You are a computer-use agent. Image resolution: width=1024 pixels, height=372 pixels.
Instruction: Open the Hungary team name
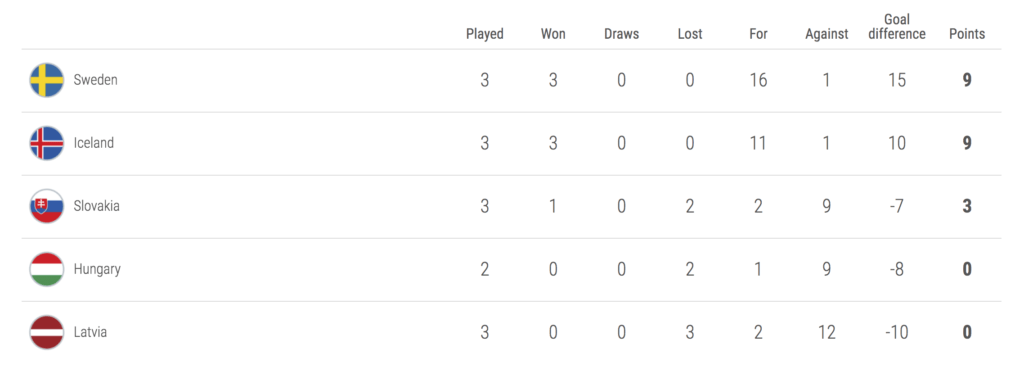[x=97, y=269]
